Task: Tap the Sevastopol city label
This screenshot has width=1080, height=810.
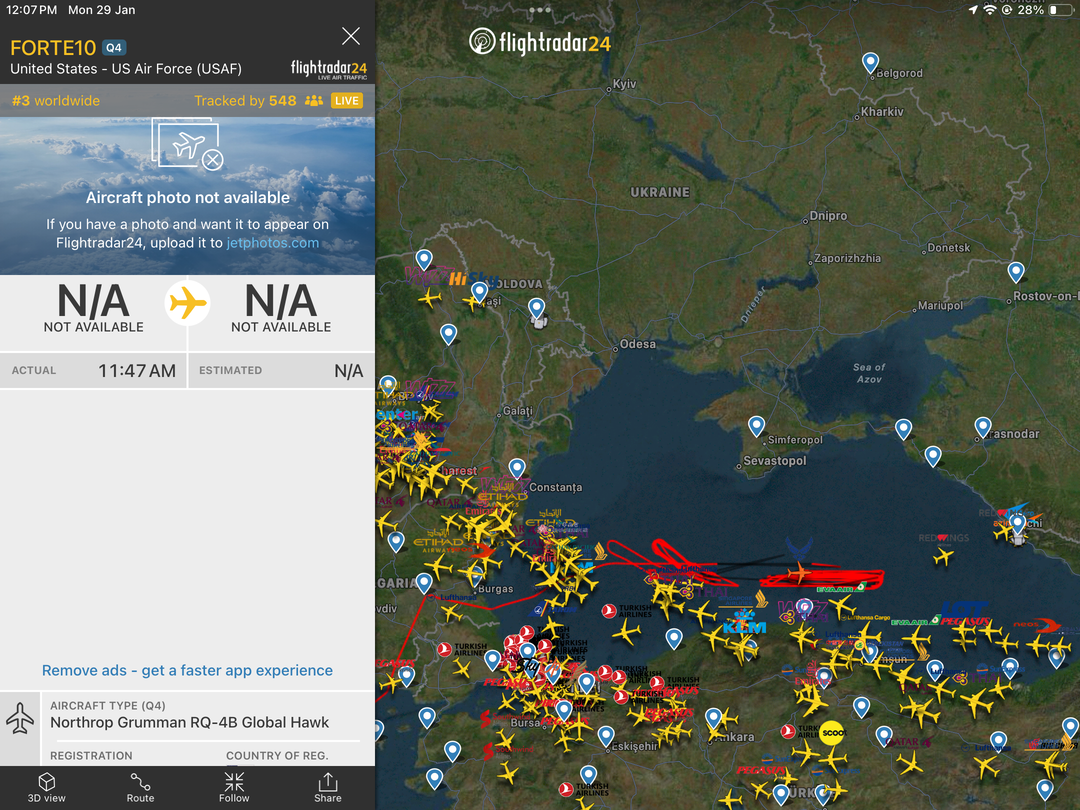Action: [774, 461]
